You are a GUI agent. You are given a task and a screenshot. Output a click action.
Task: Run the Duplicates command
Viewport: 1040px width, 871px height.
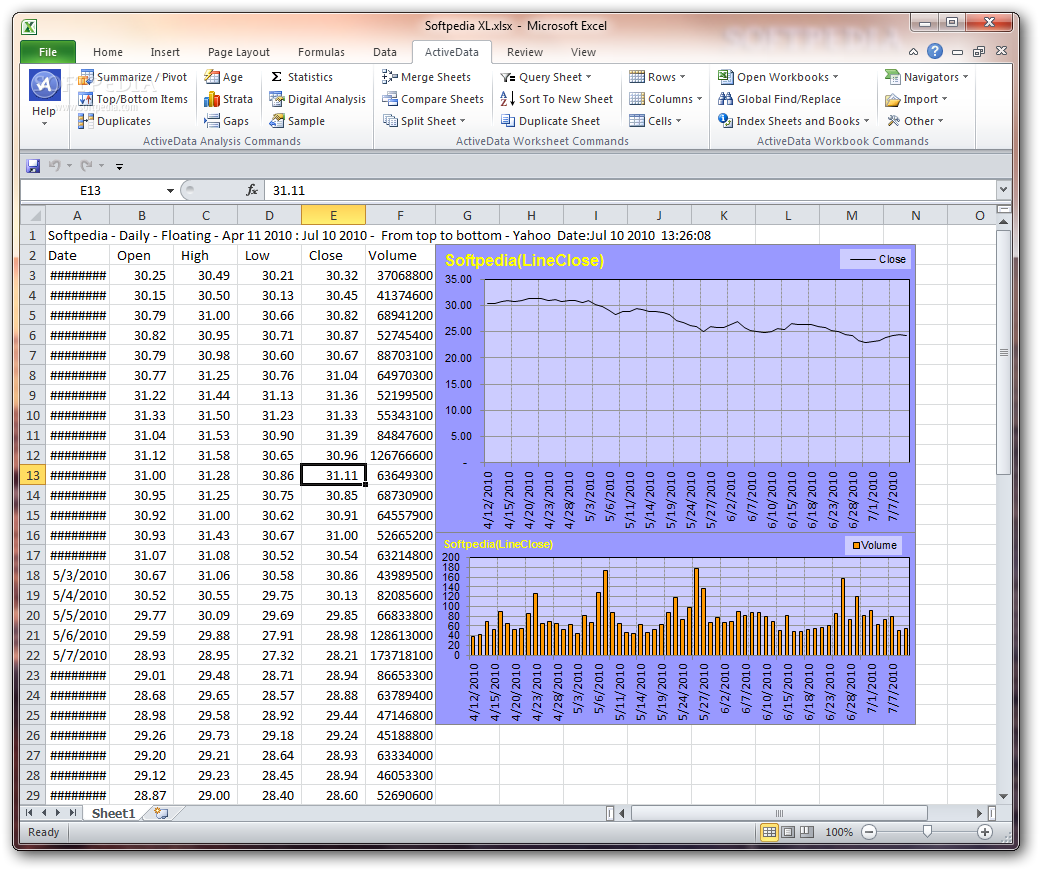click(x=123, y=121)
